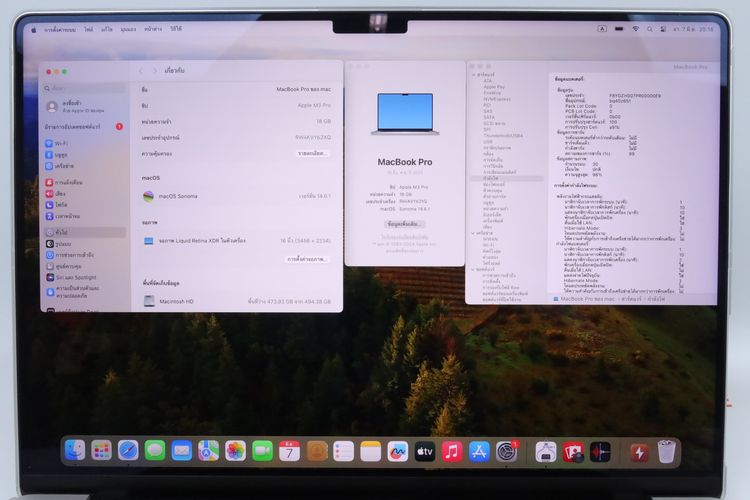
Task: Open Display Settings button in About pane
Action: 307,259
